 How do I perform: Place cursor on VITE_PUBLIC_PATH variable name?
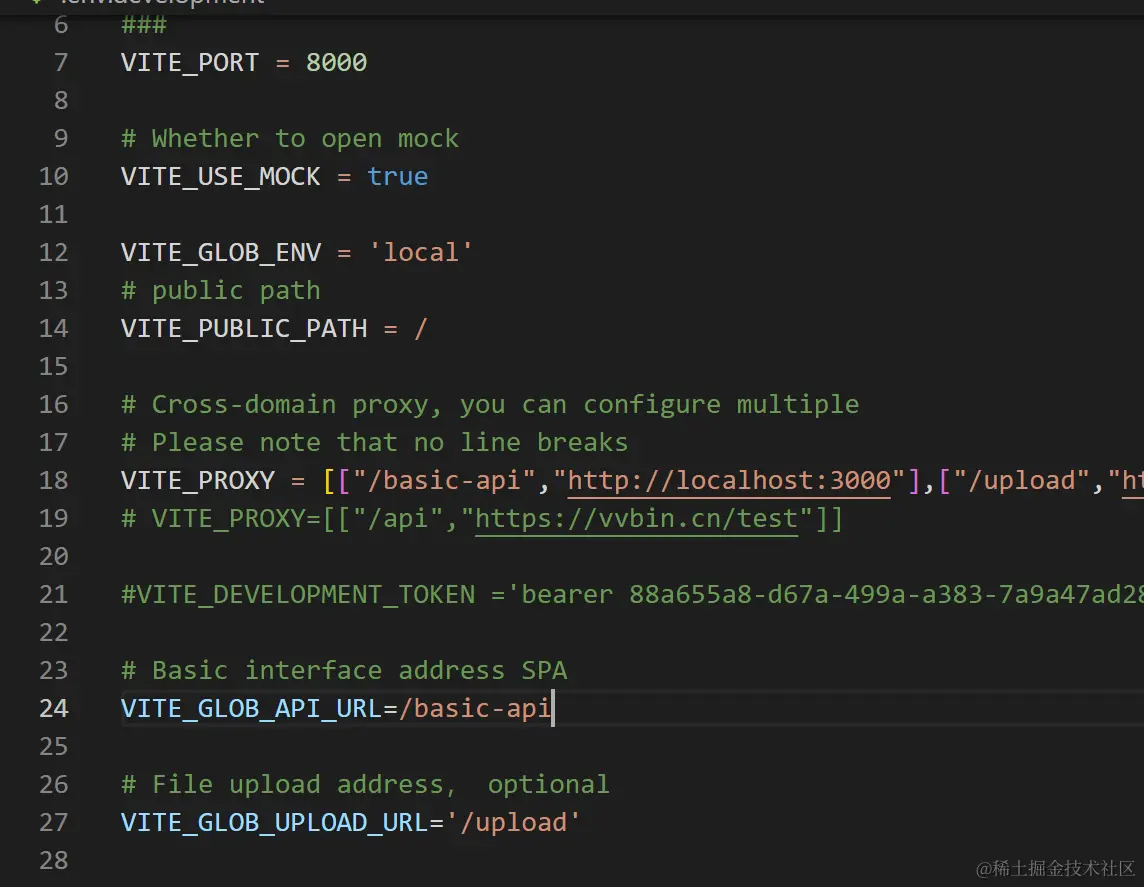244,328
